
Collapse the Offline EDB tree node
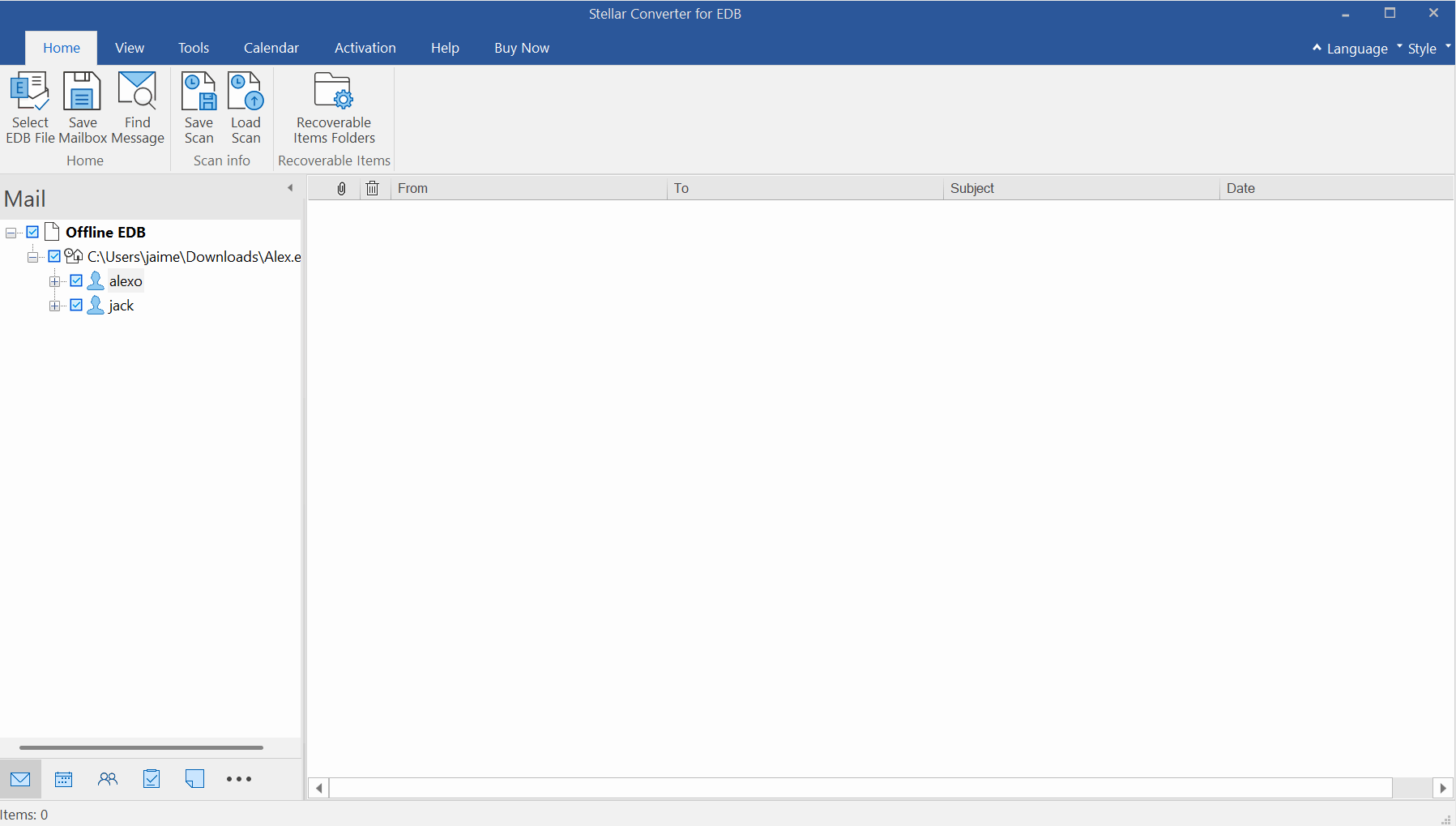coord(11,233)
